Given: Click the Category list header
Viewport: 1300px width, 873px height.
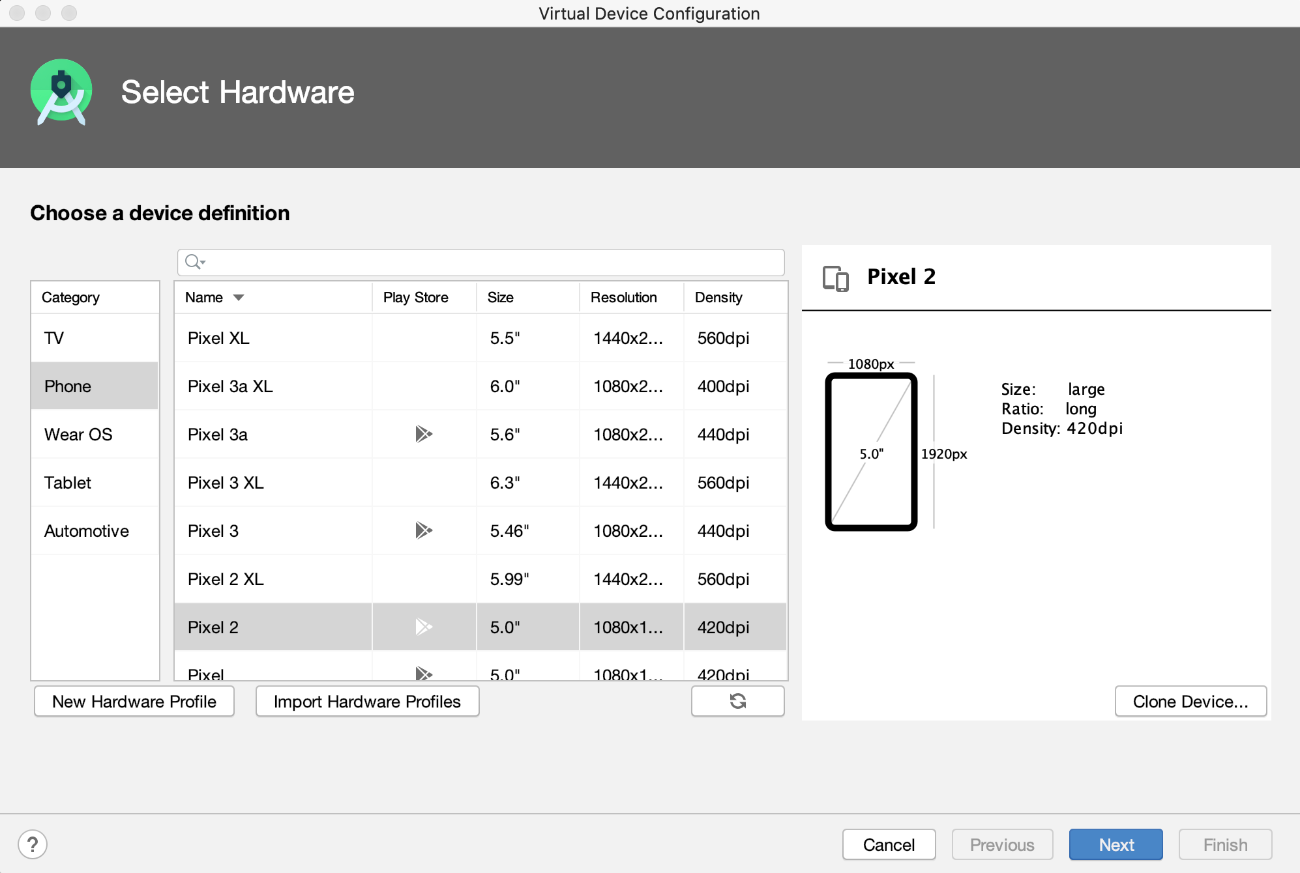Looking at the screenshot, I should pos(95,297).
